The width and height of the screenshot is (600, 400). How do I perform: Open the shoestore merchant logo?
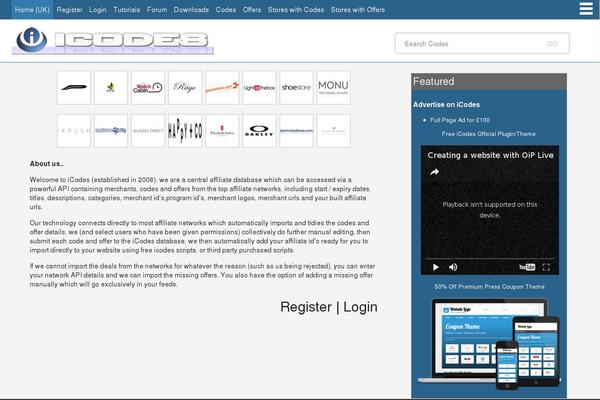[x=296, y=88]
